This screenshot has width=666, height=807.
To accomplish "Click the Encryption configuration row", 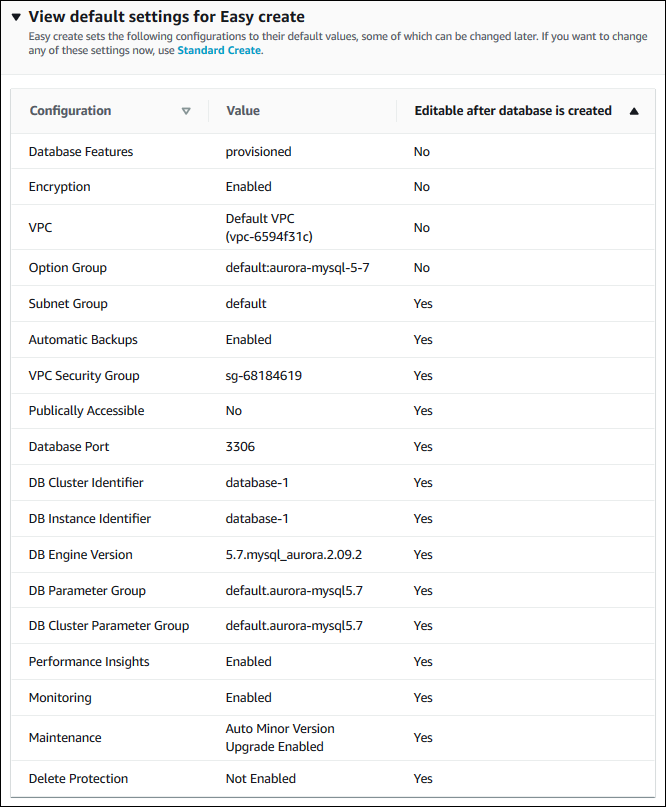I will pyautogui.click(x=60, y=187).
